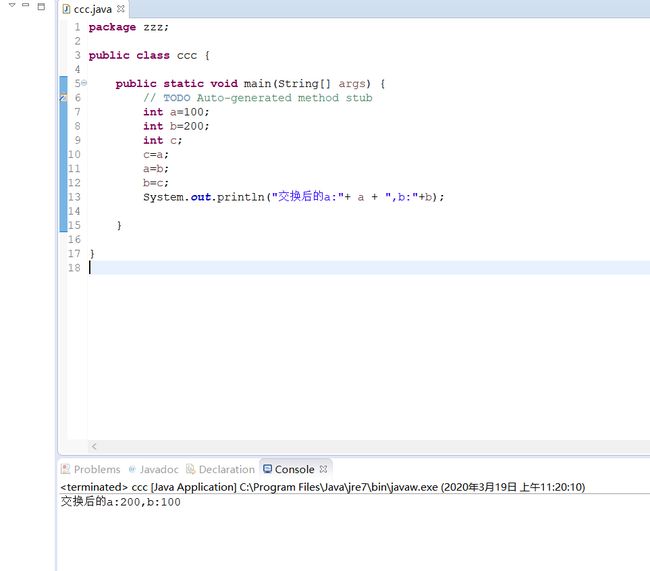Click the 'package zzz;' line

pos(129,27)
